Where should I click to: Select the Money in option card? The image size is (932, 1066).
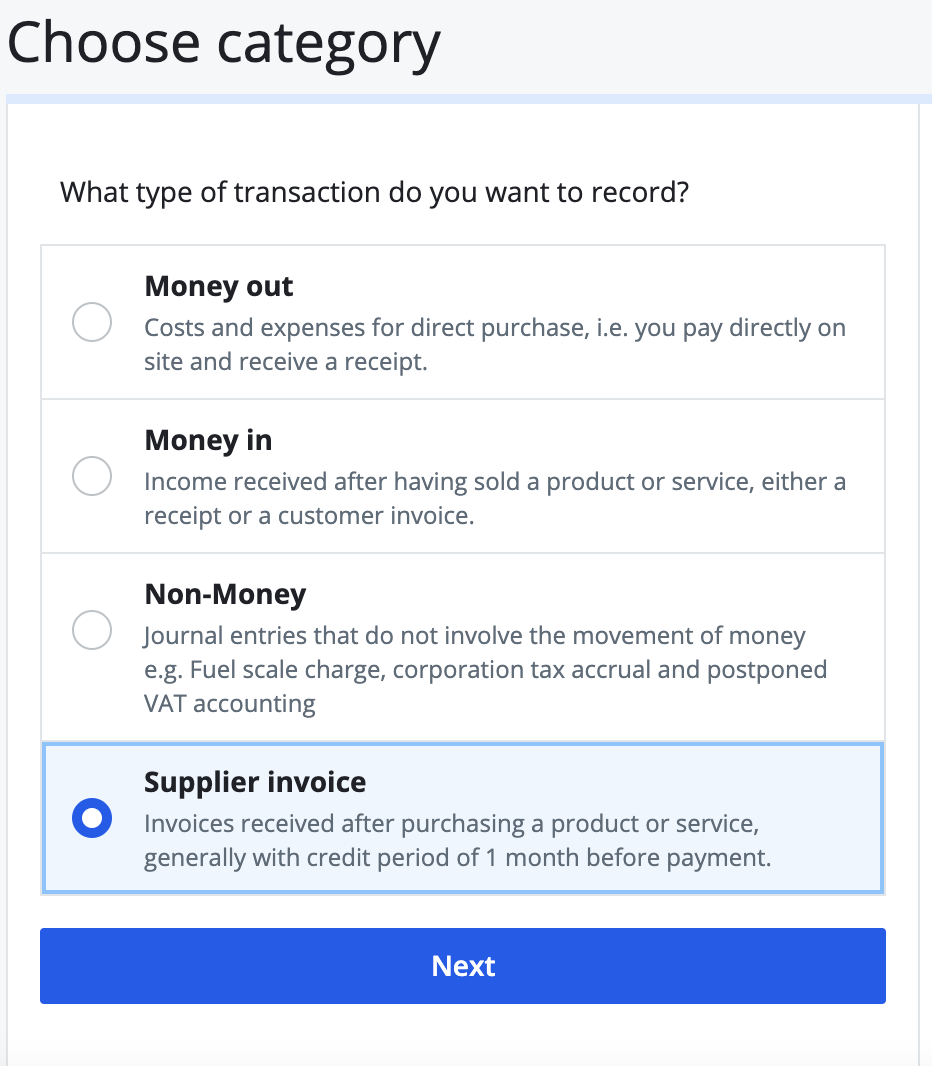point(463,475)
